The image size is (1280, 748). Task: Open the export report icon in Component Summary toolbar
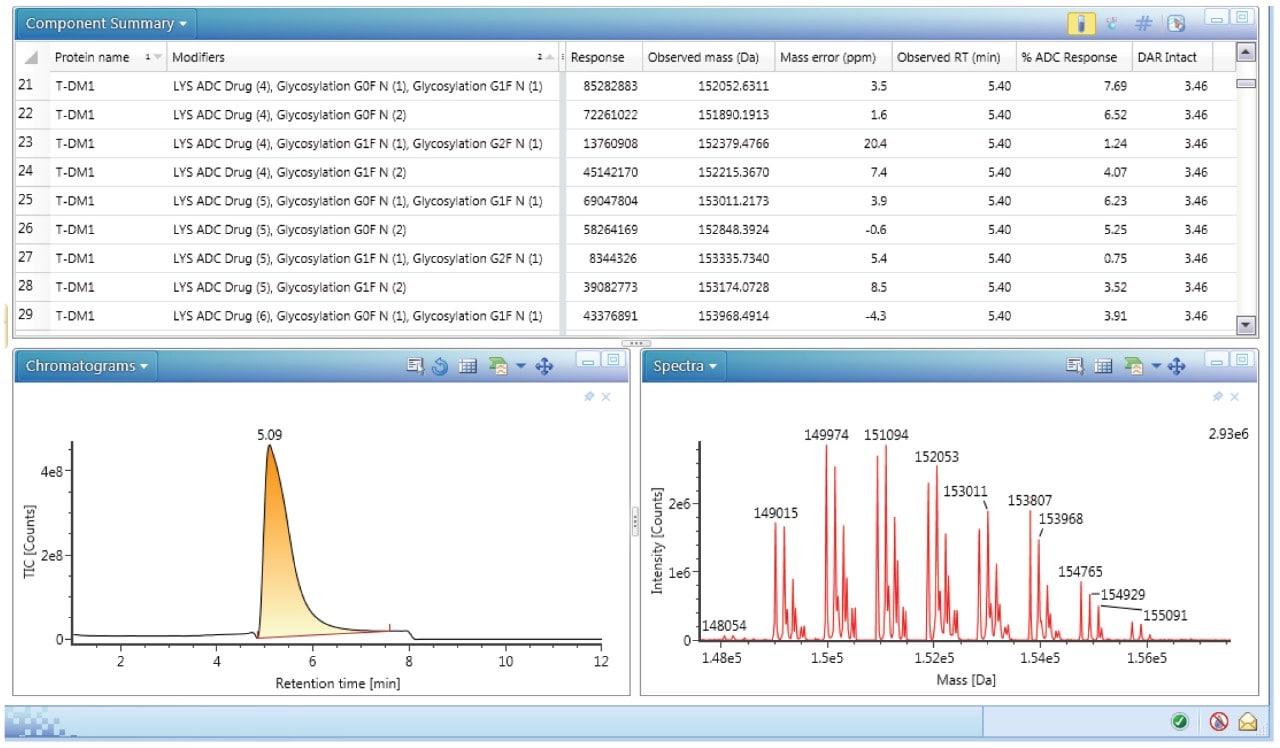point(1176,22)
